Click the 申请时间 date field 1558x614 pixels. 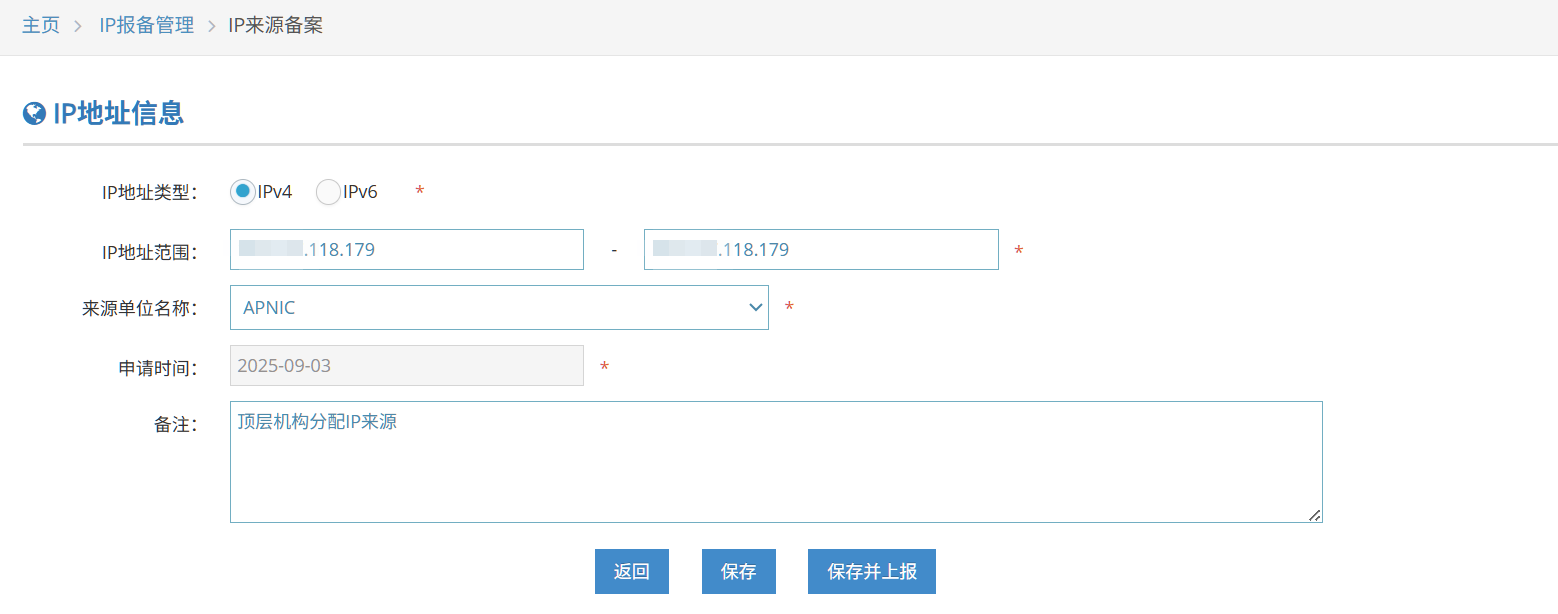[406, 366]
